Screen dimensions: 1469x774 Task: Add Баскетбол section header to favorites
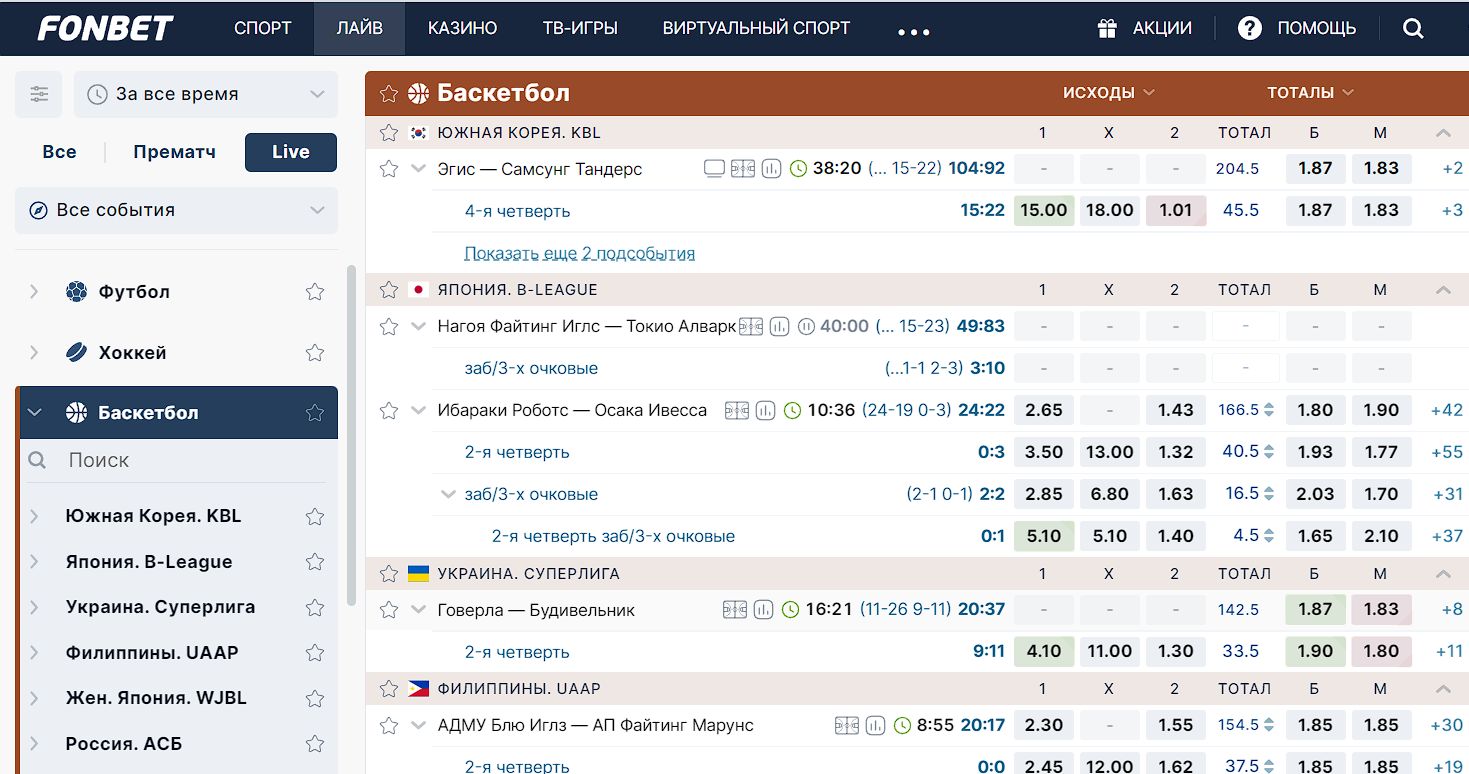pyautogui.click(x=388, y=94)
